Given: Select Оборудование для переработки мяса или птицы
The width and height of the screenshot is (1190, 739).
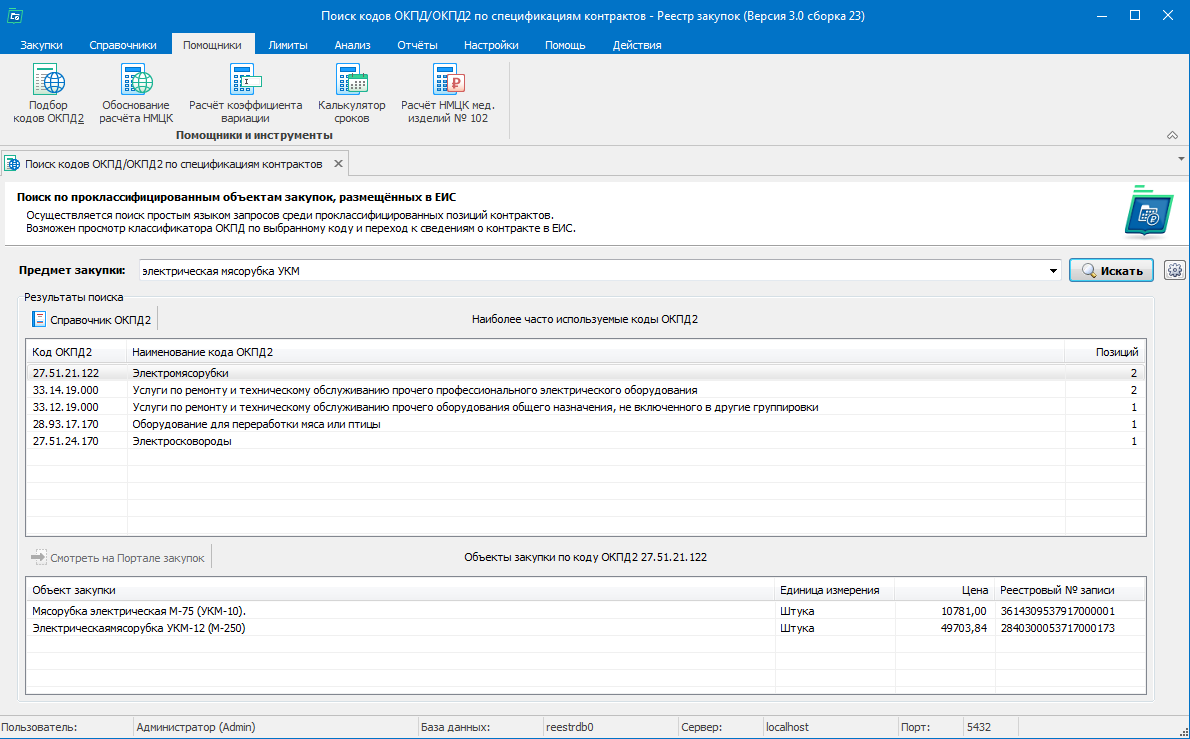Looking at the screenshot, I should tap(257, 424).
